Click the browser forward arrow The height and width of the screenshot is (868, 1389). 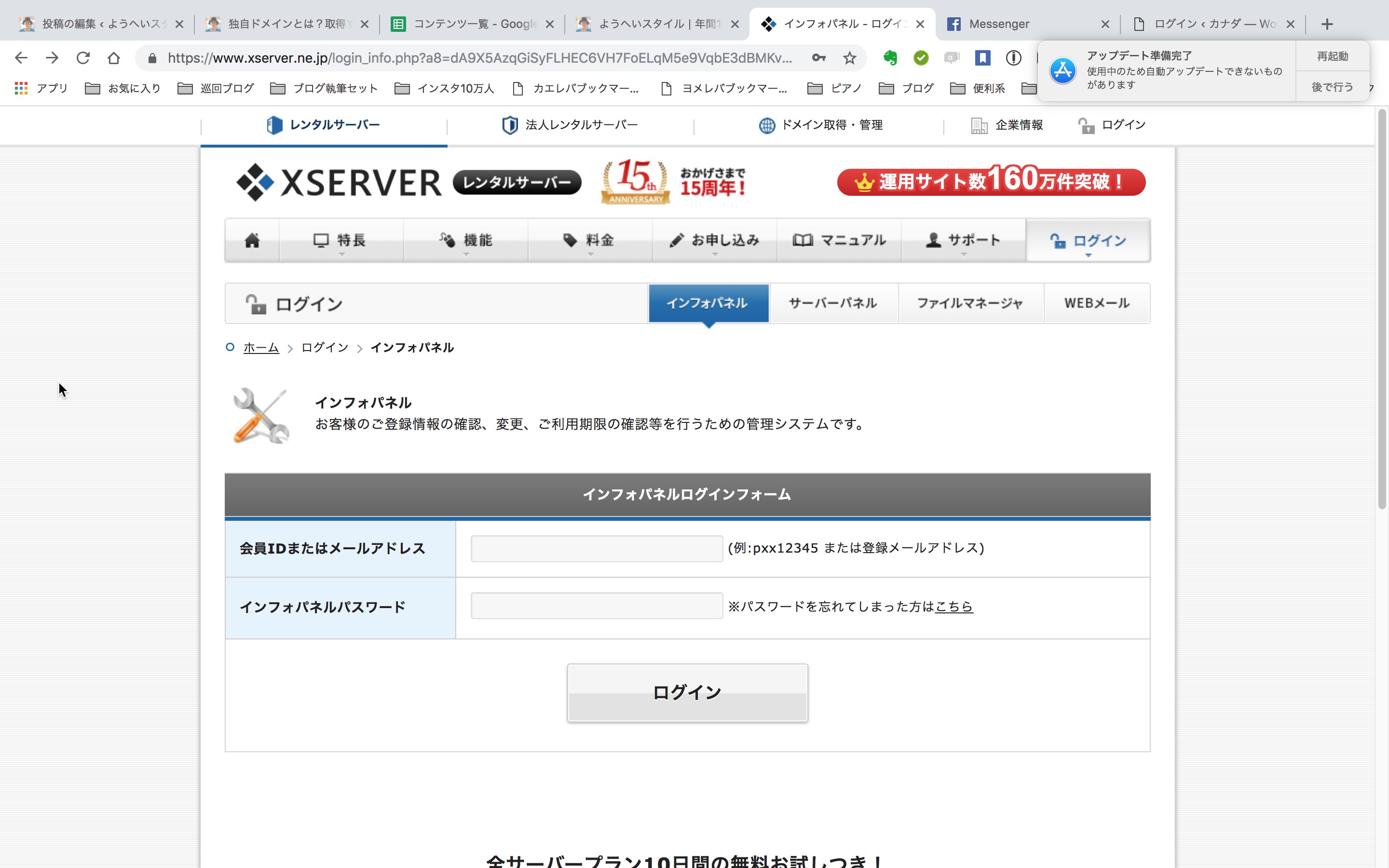pyautogui.click(x=52, y=57)
